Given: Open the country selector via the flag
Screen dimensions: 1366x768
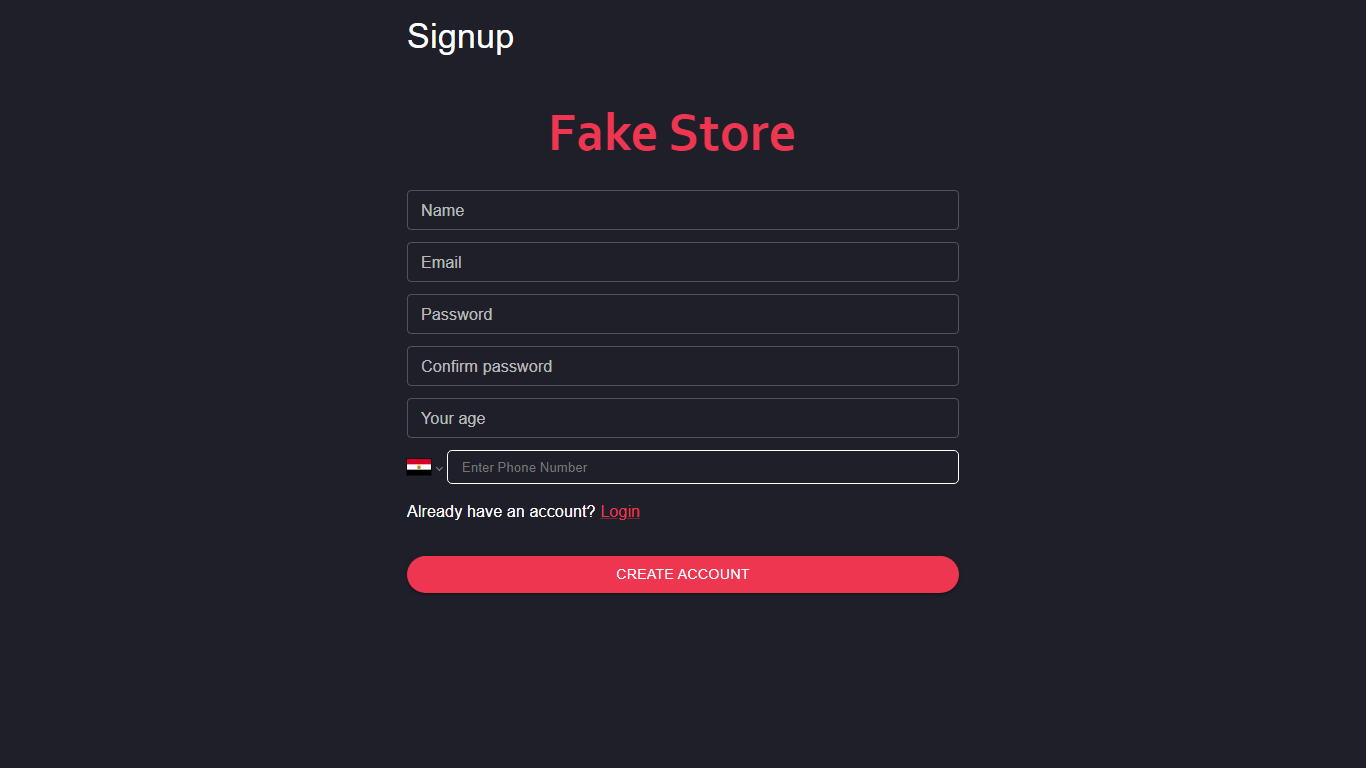Looking at the screenshot, I should tap(419, 467).
